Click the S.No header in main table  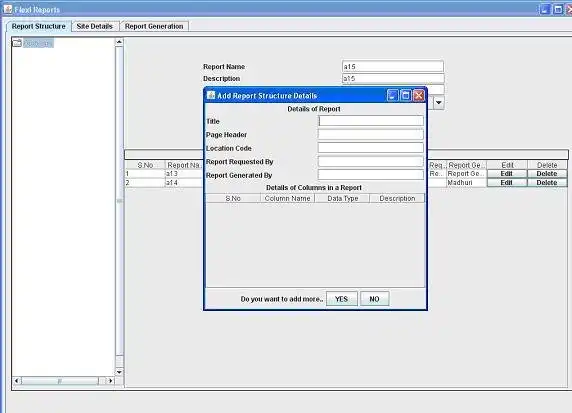(x=145, y=165)
